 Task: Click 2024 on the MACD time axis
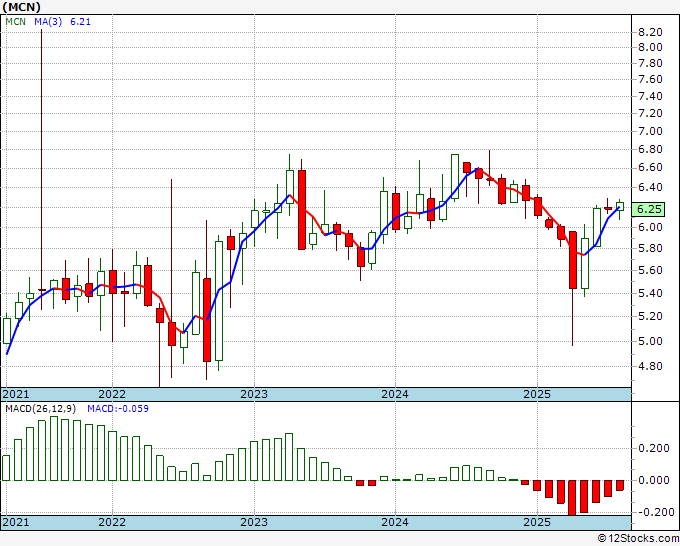395,522
